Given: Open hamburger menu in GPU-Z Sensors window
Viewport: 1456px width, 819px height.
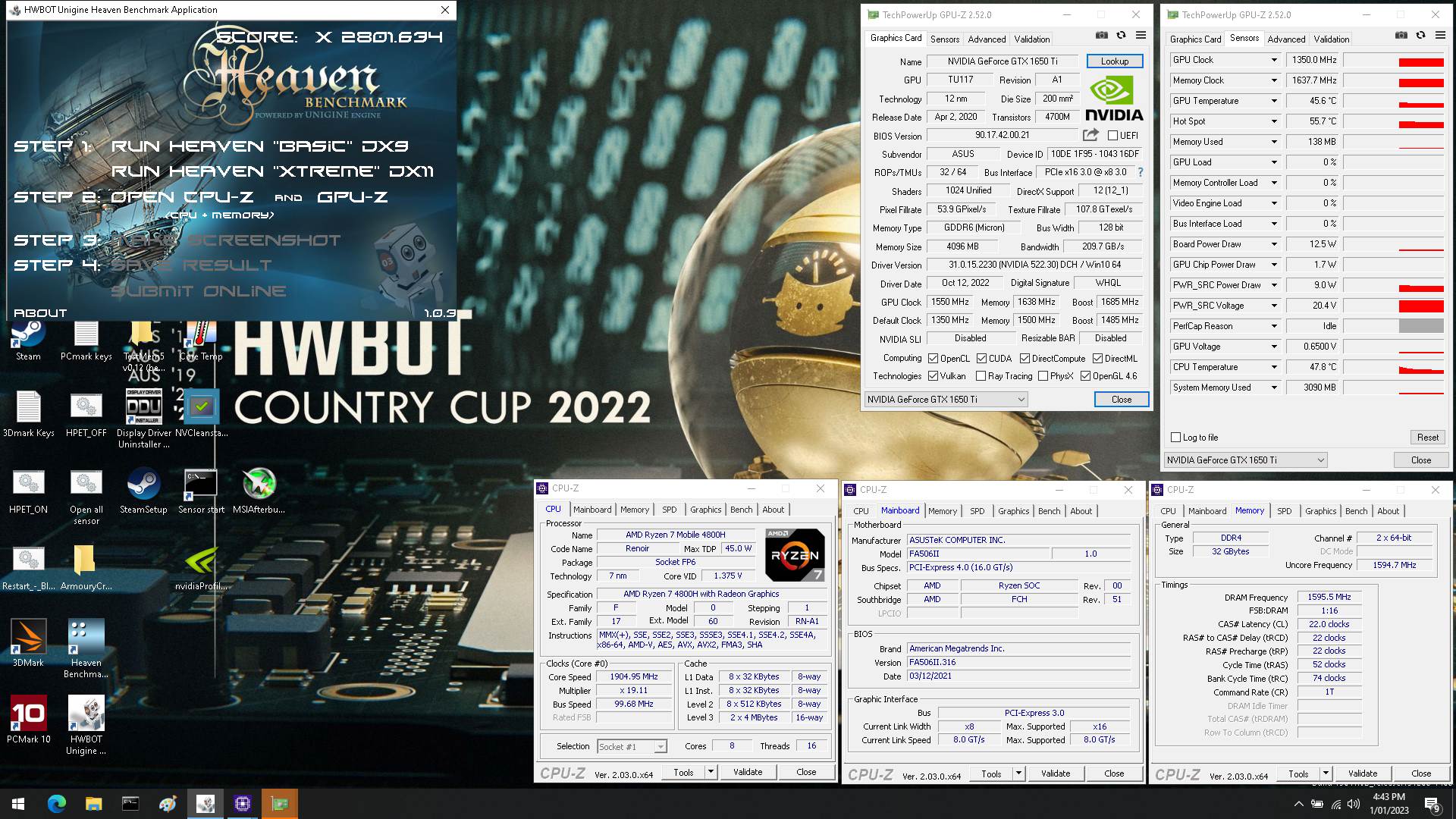Looking at the screenshot, I should coord(1440,35).
